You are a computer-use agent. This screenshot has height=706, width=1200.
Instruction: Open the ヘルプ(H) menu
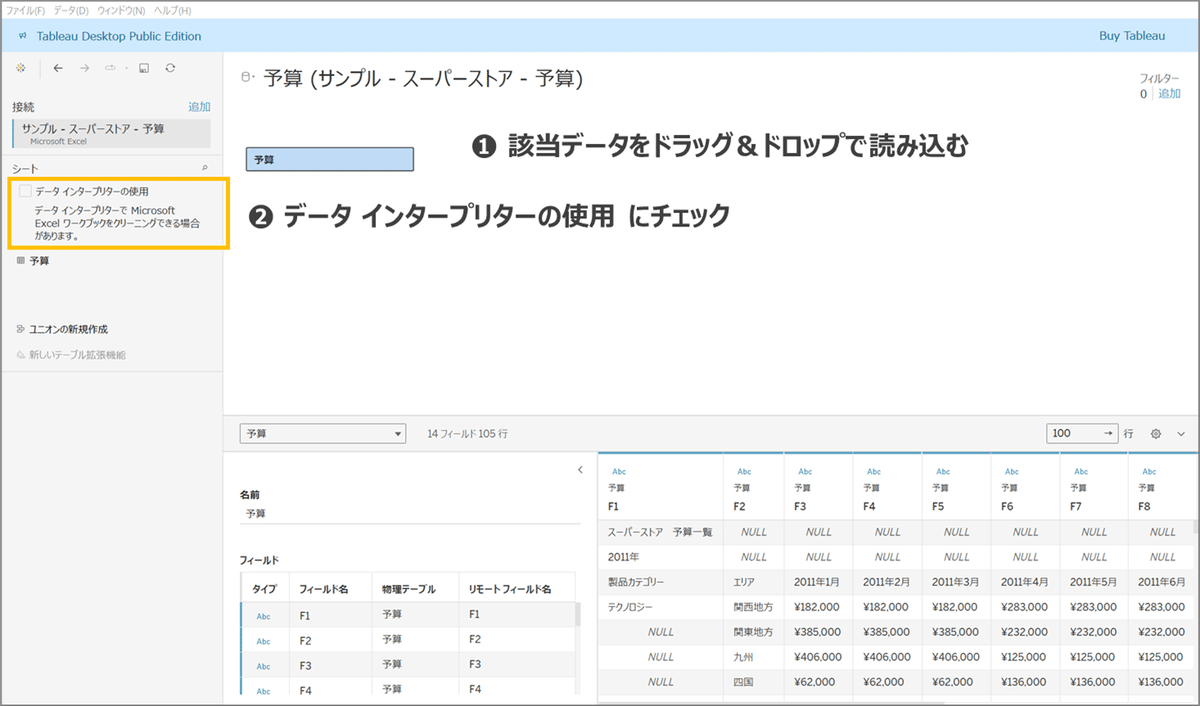[x=172, y=10]
